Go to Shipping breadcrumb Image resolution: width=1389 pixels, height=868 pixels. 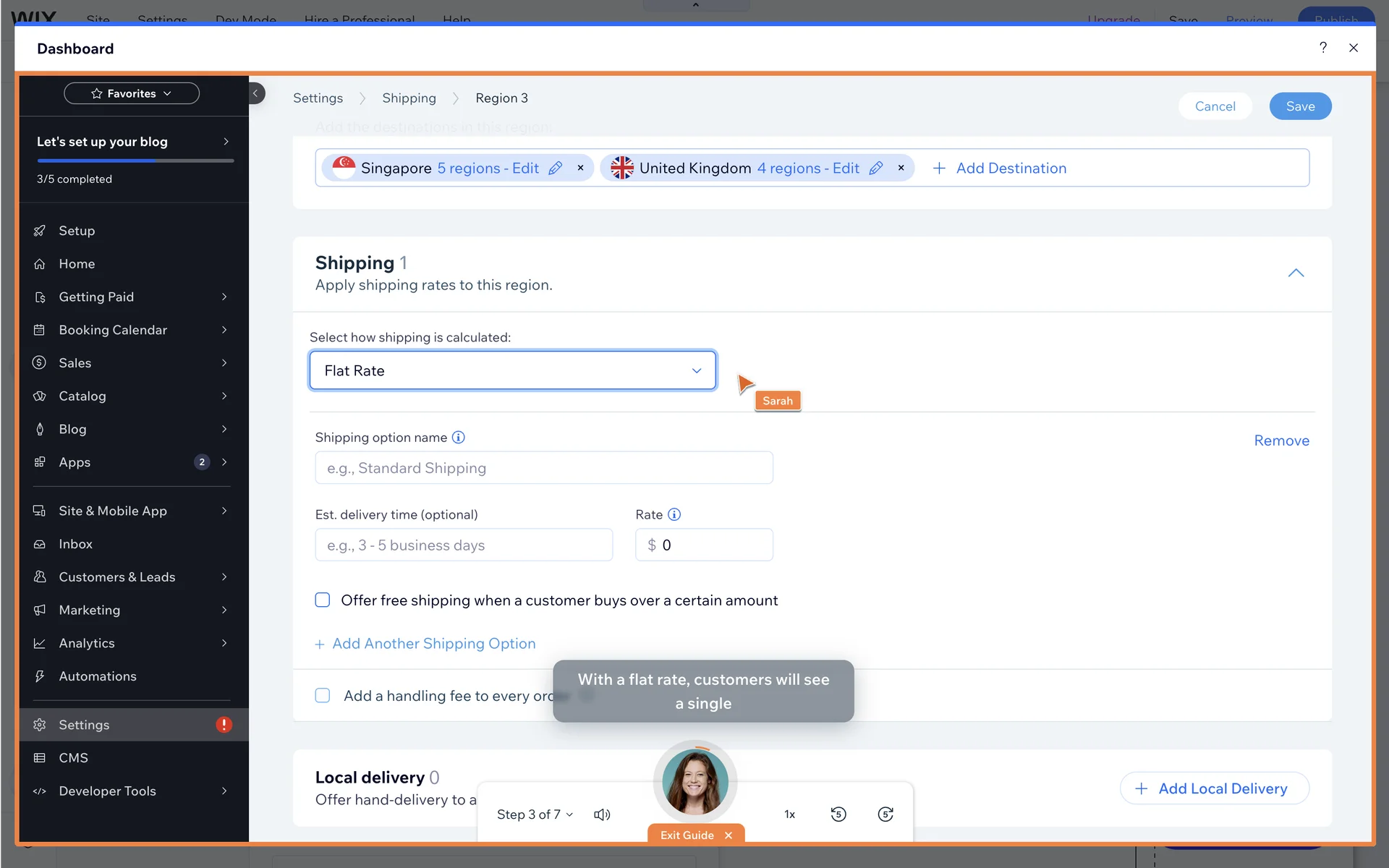[409, 98]
